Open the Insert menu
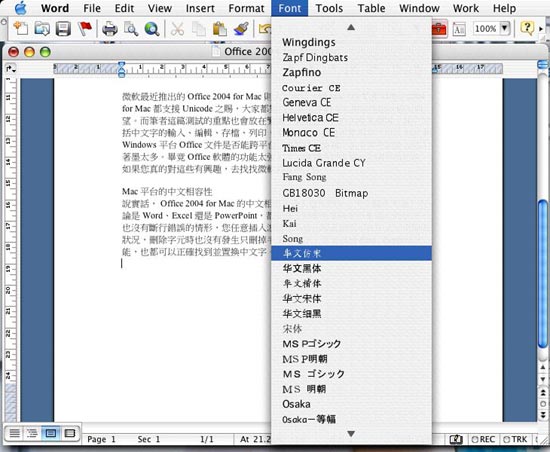 (200, 8)
